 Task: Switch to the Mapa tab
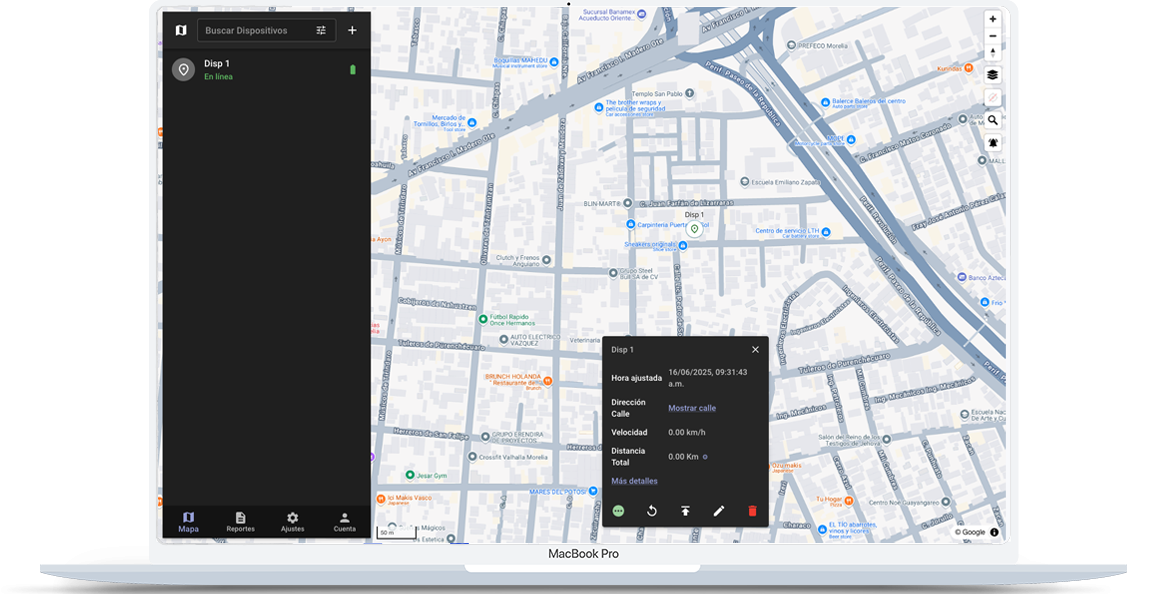click(188, 522)
